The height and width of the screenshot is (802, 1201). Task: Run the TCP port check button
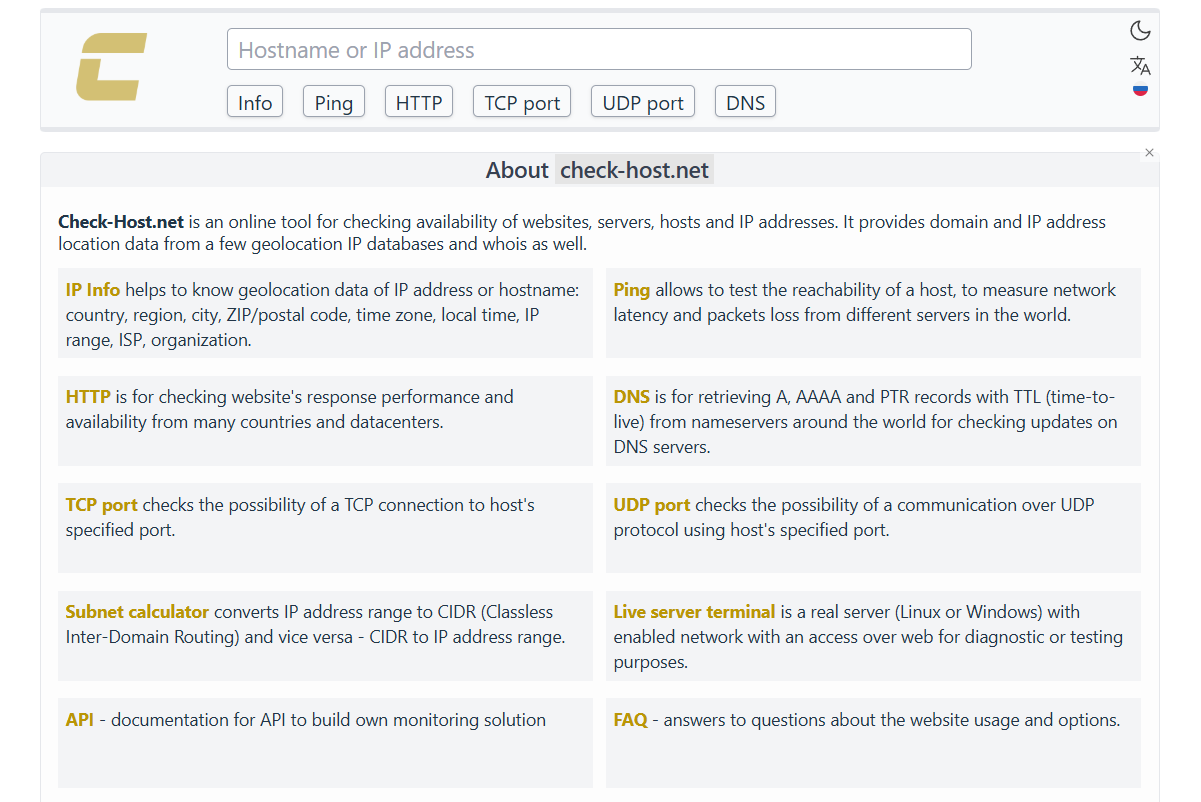522,102
